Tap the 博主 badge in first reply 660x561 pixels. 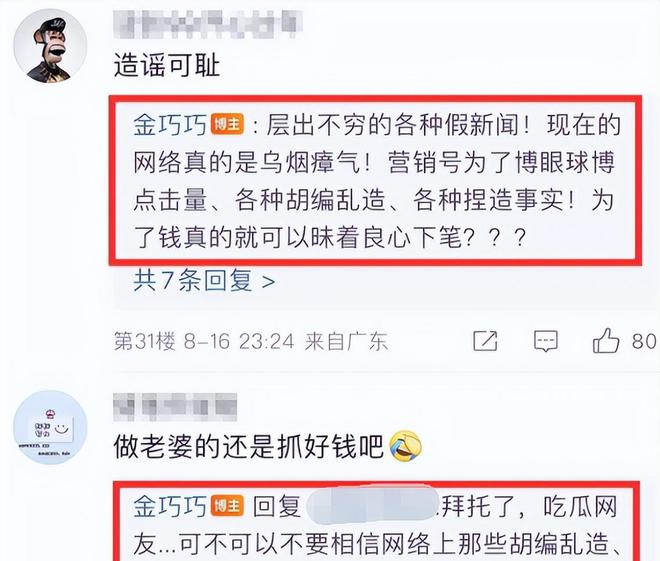(227, 125)
